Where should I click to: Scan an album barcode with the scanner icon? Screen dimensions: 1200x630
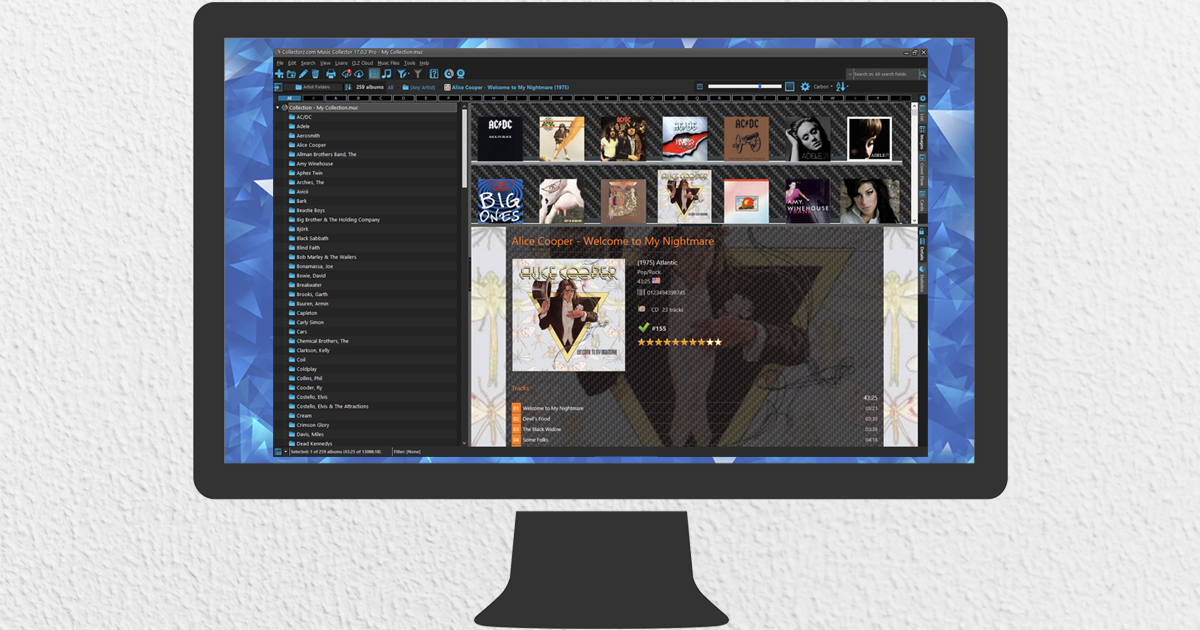click(462, 73)
